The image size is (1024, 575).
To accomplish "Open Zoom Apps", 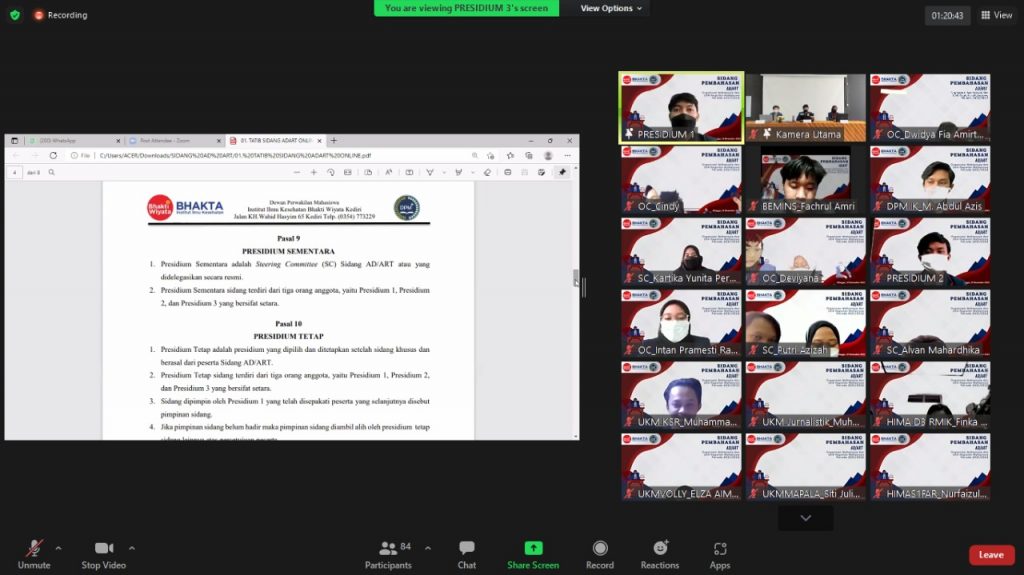I will [x=720, y=549].
